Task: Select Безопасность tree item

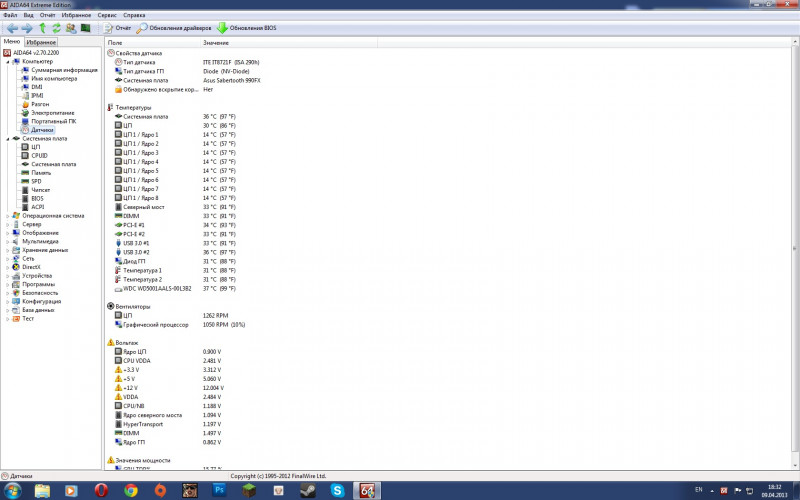Action: [x=40, y=293]
